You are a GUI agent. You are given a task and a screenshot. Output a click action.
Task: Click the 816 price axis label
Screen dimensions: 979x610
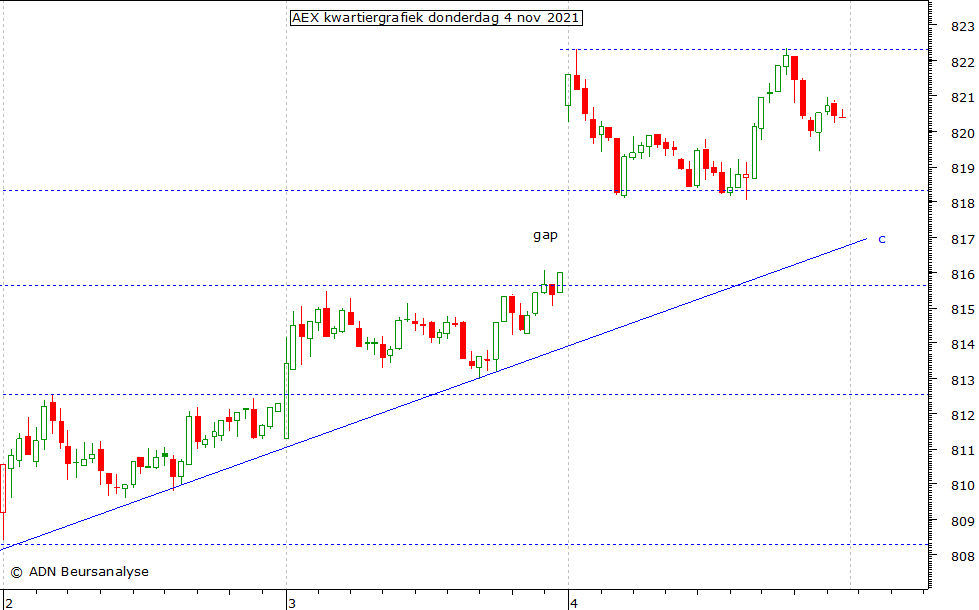coord(962,274)
